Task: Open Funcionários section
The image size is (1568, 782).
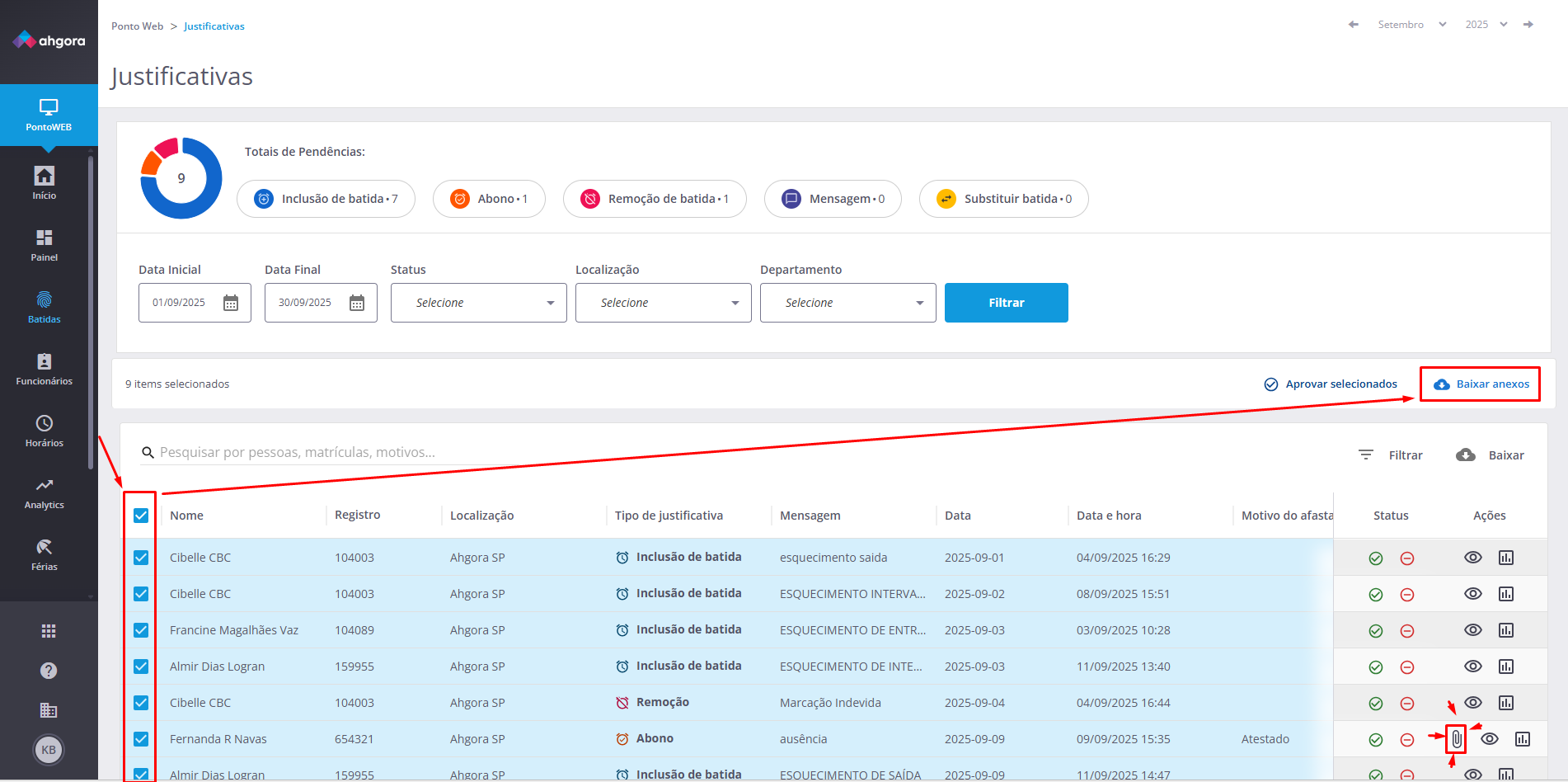Action: 45,369
